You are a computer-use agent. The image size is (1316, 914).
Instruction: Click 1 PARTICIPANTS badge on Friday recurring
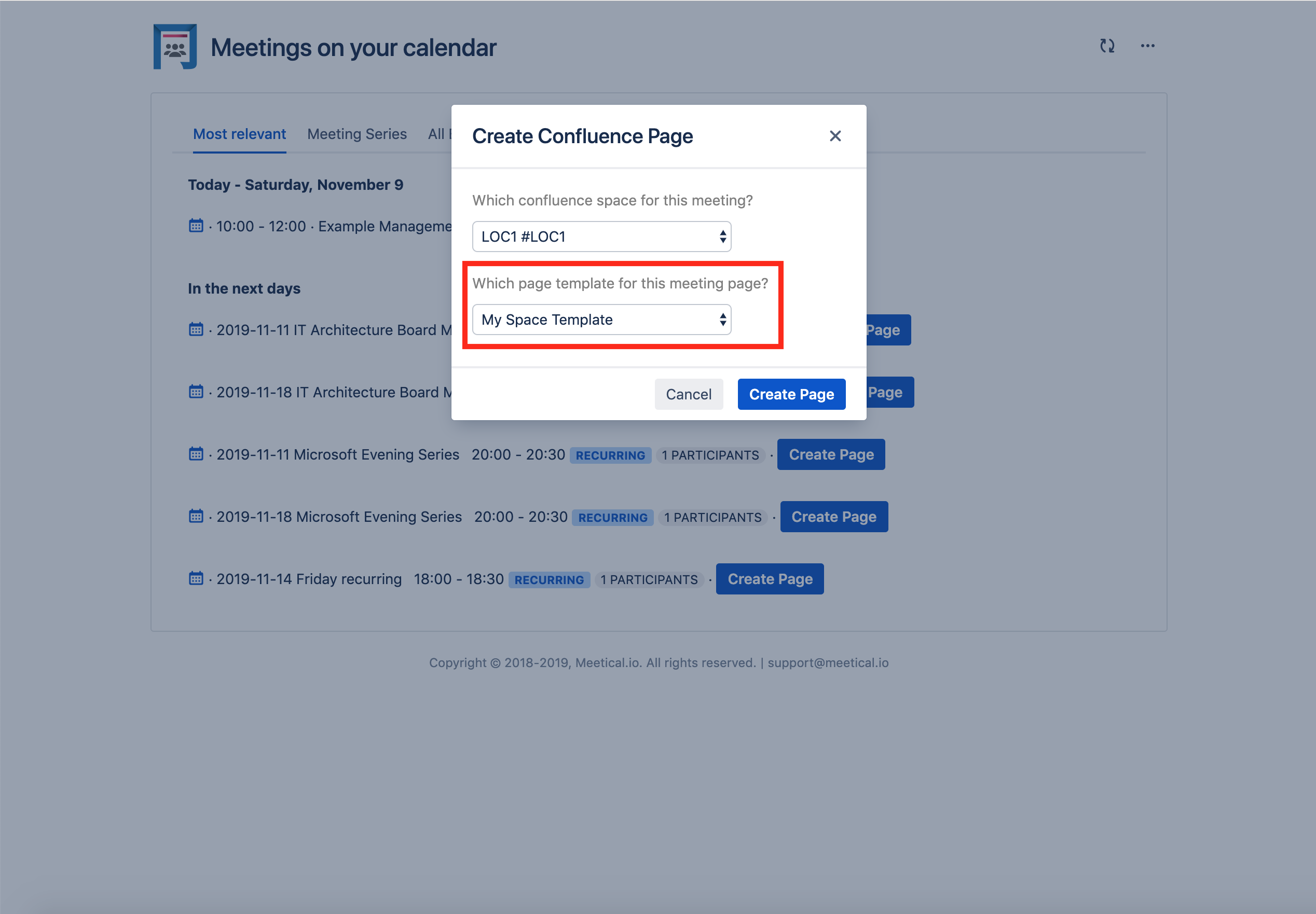click(649, 580)
